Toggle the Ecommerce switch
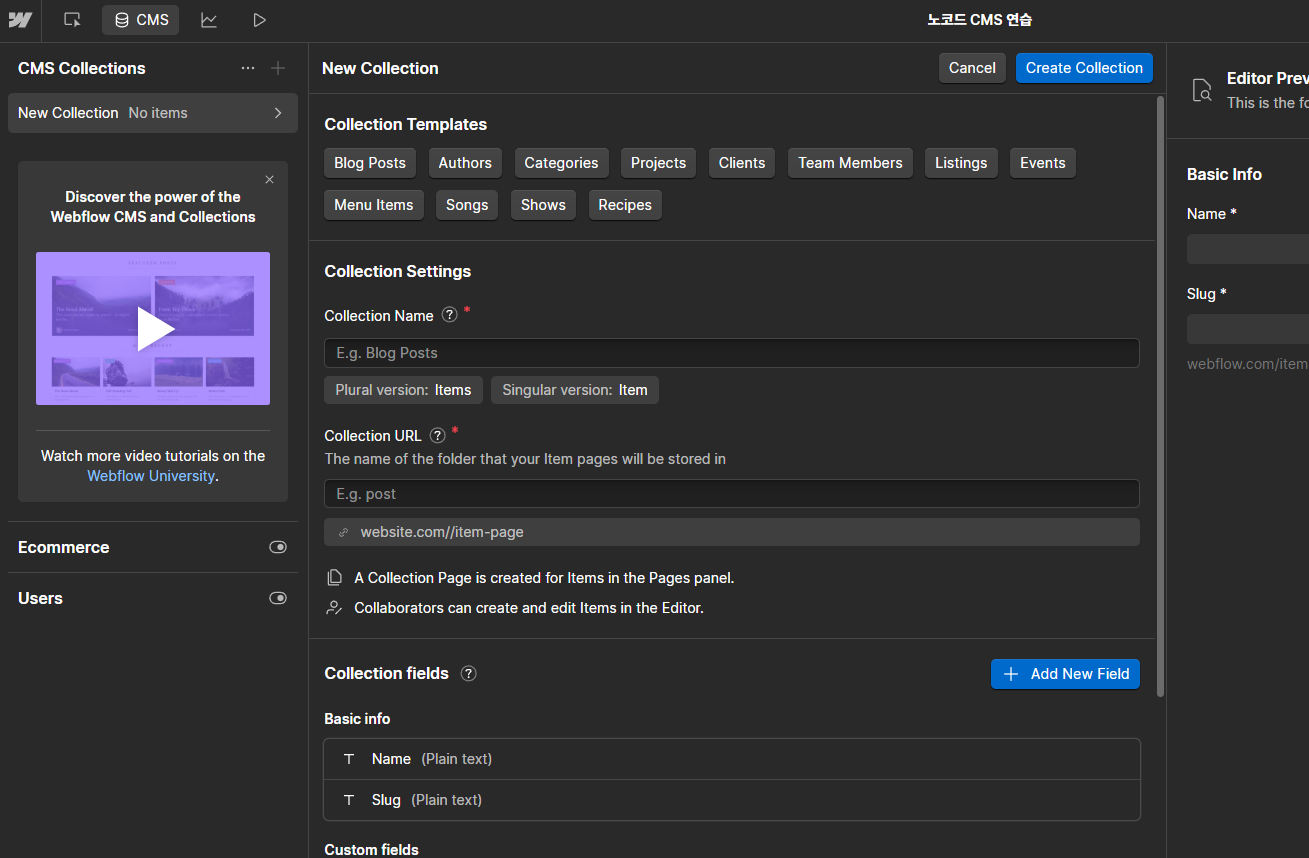The height and width of the screenshot is (858, 1309). pos(278,547)
